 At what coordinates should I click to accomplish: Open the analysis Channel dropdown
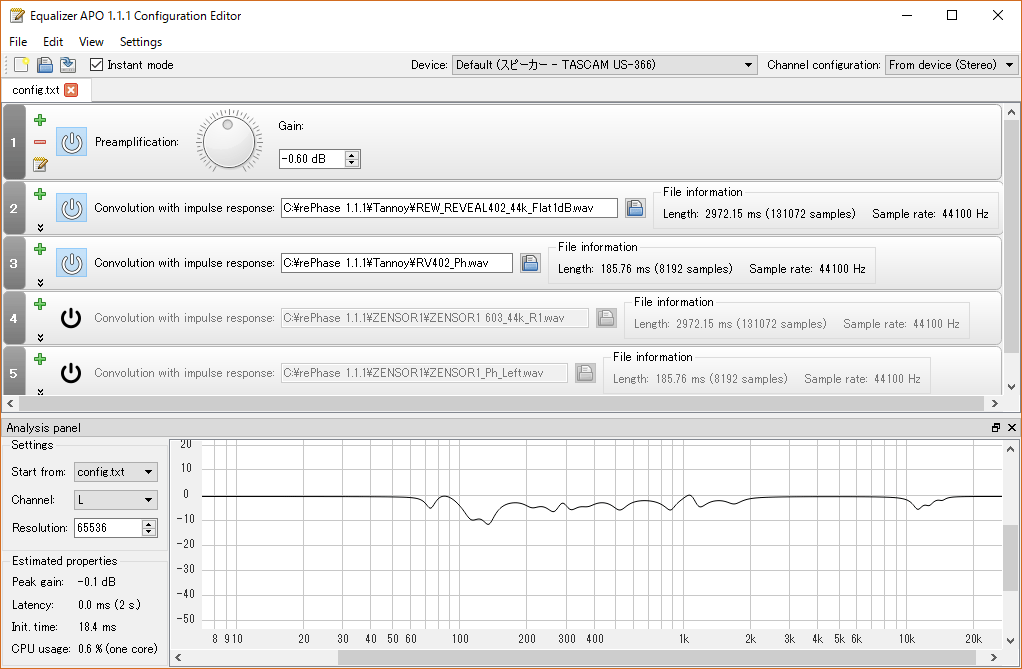[115, 499]
